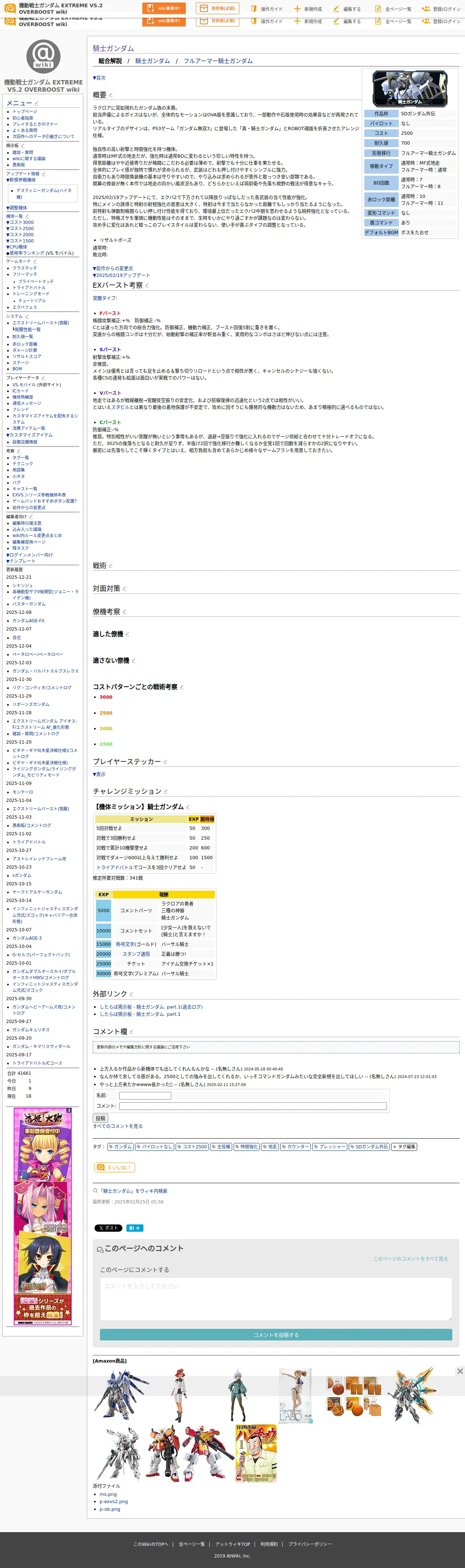Edit the メニュー sidebar section via pencil icon
Screen dimensions: 465x1568
click(37, 104)
